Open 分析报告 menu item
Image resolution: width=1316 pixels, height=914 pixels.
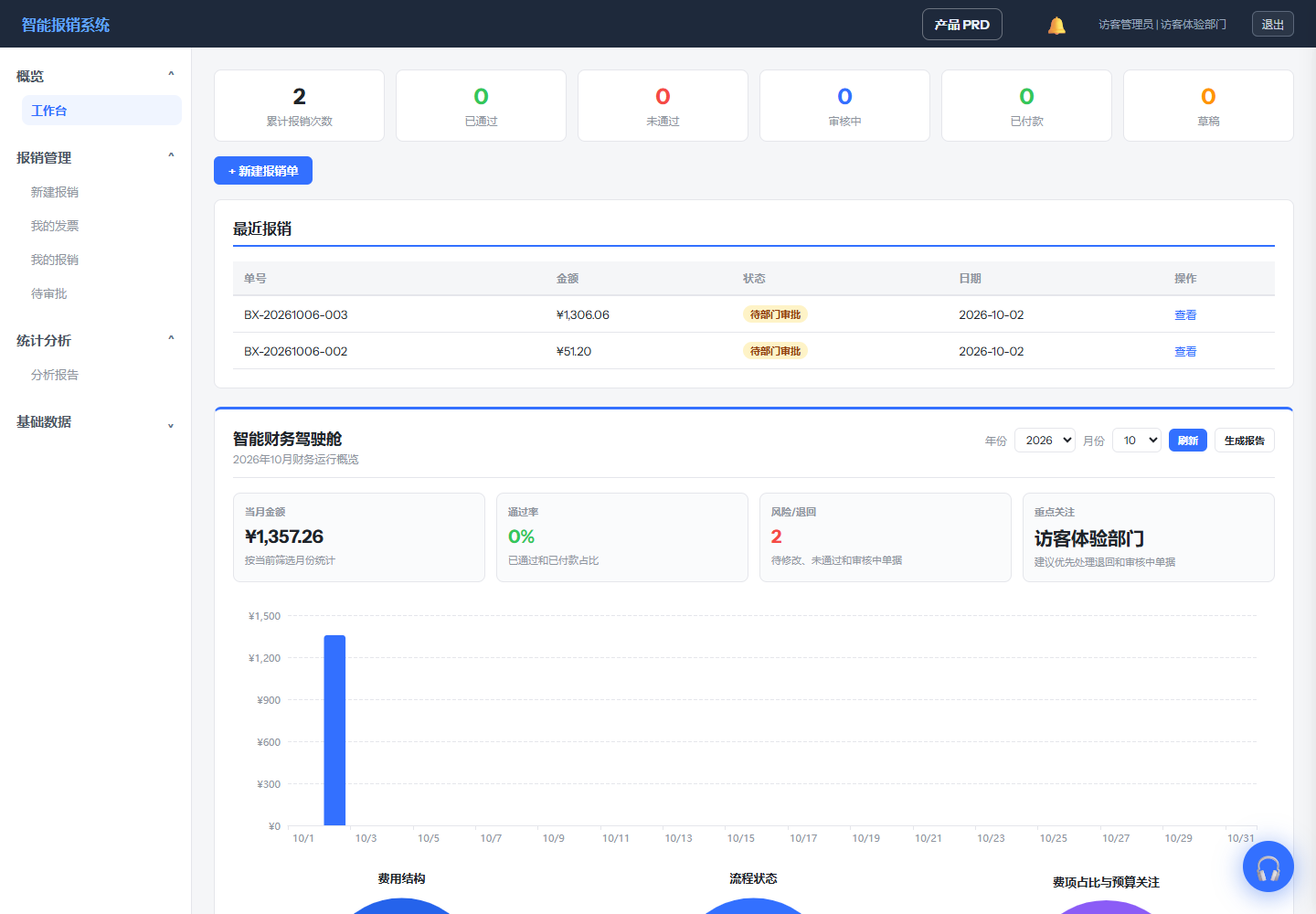tap(101, 375)
